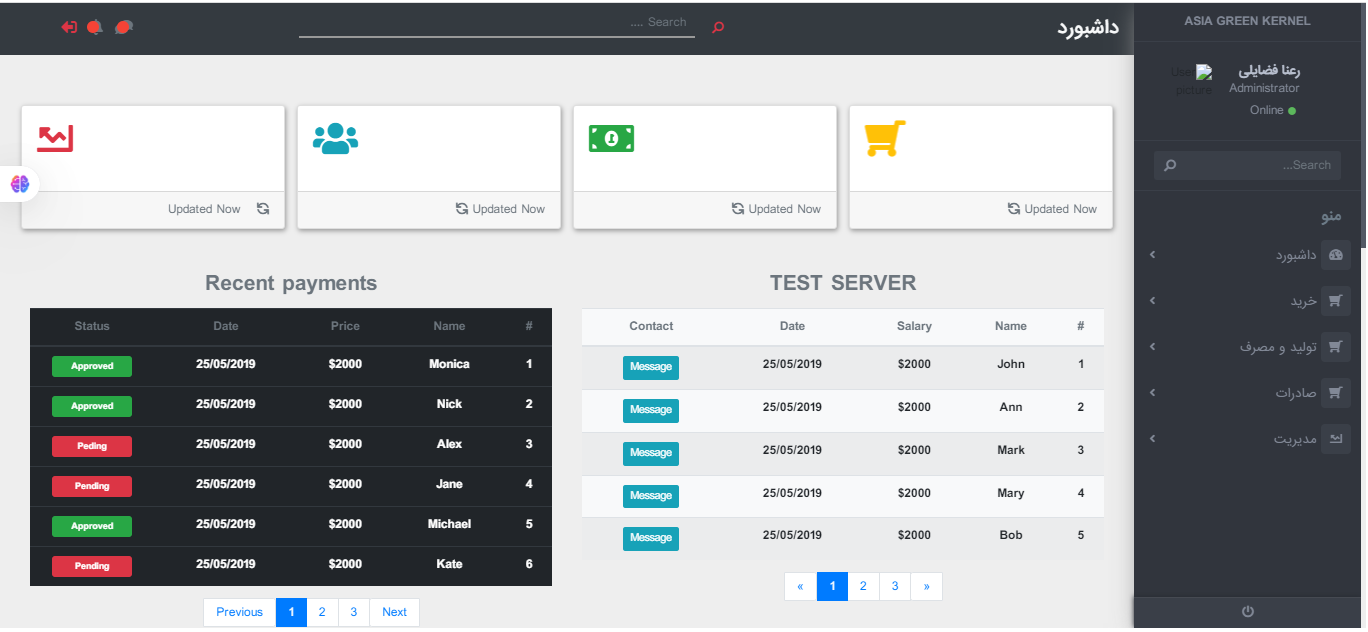
Task: Click the red logout icon in header
Action: click(69, 27)
